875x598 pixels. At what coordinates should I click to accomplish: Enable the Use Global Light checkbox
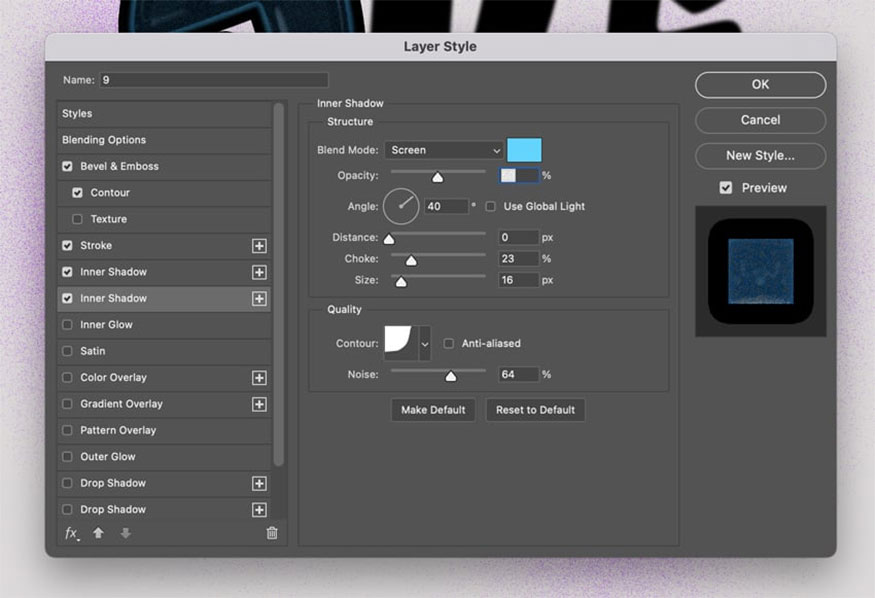click(x=490, y=206)
